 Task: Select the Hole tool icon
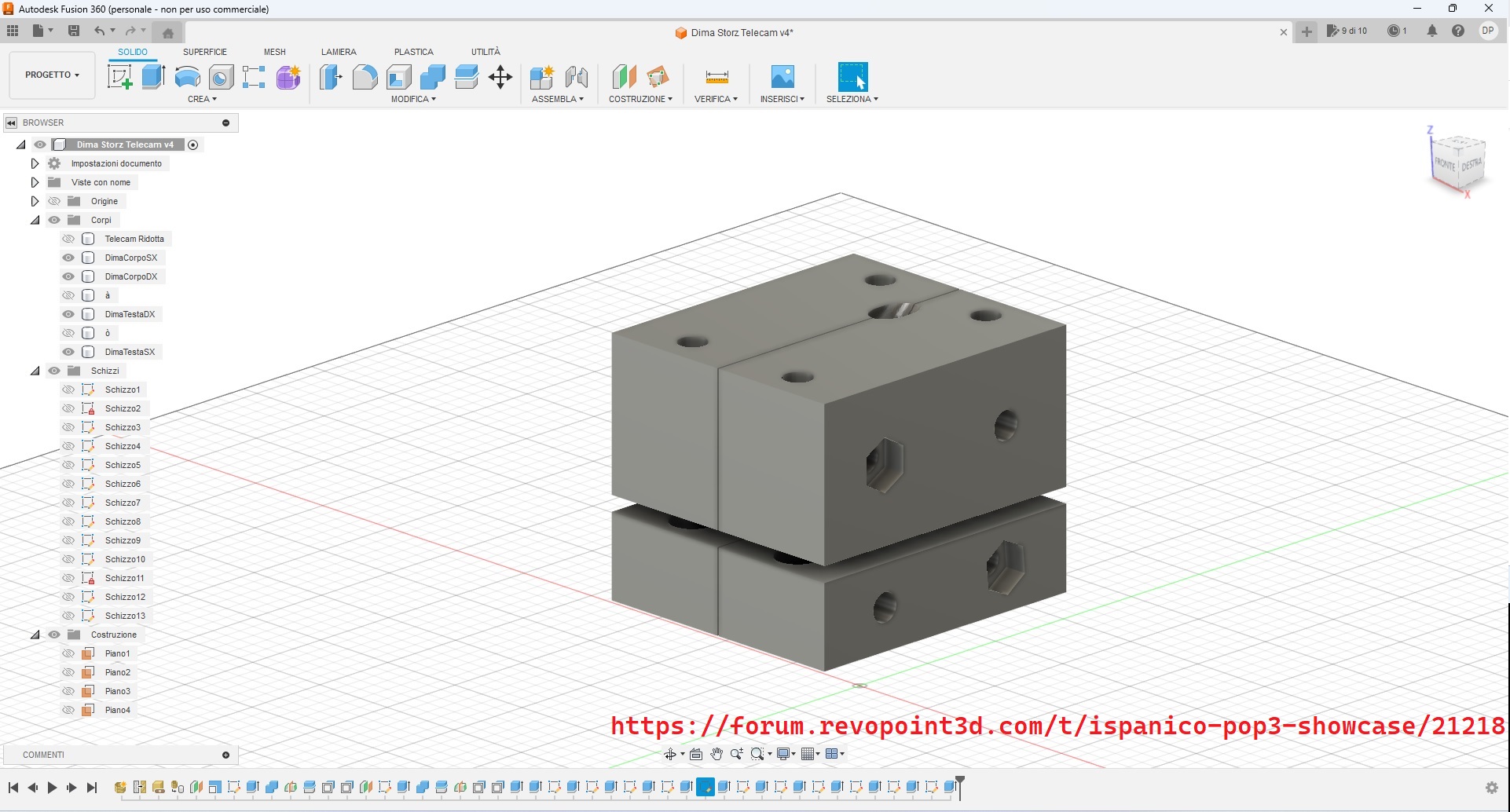click(221, 77)
